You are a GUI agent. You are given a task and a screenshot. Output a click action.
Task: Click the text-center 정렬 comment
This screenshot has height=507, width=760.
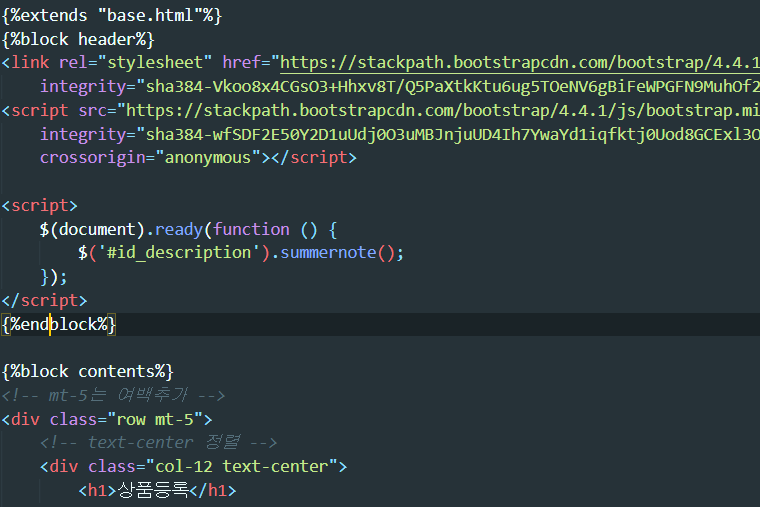[158, 443]
